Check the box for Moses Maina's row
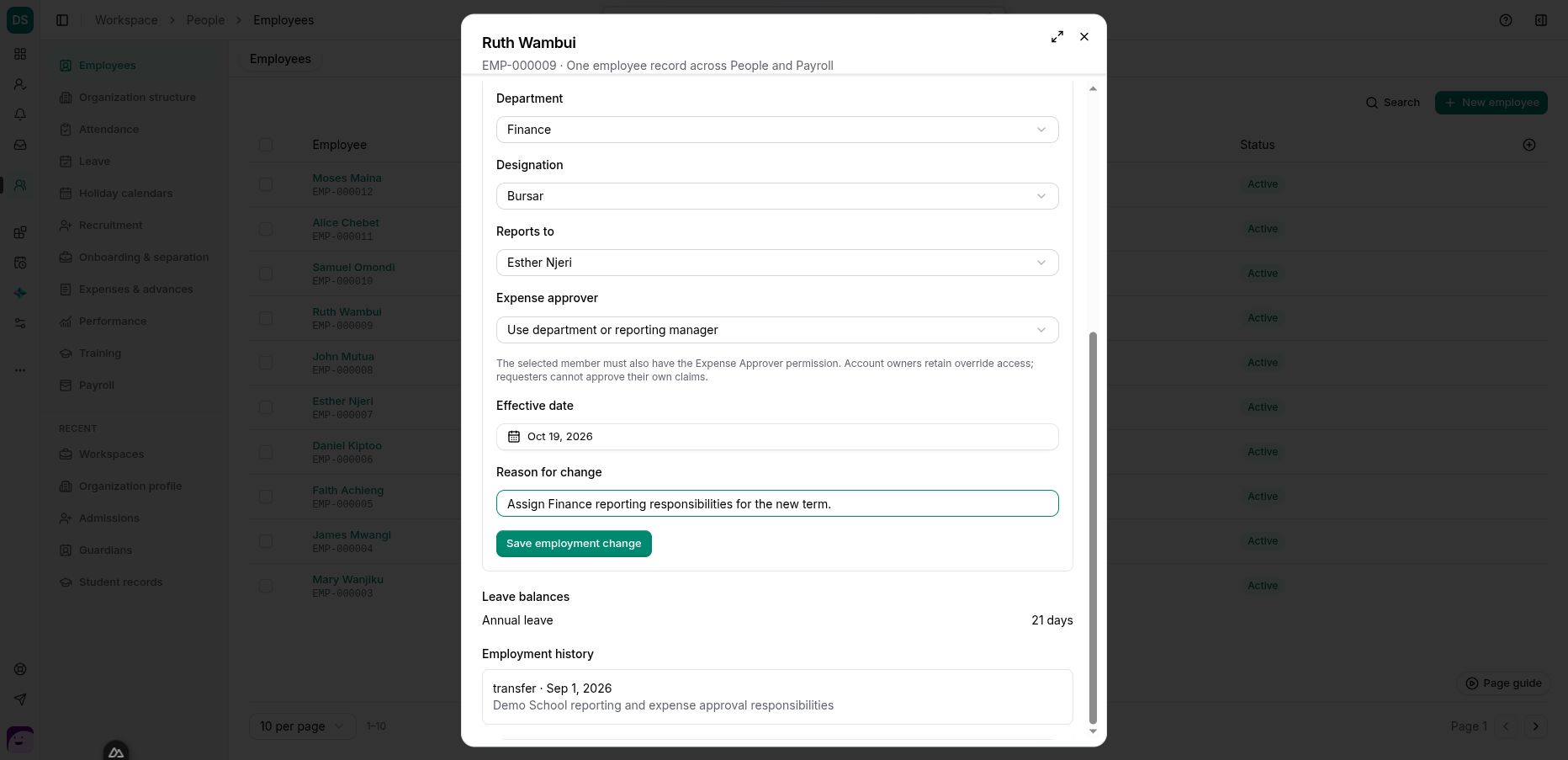The width and height of the screenshot is (1568, 760). (266, 184)
